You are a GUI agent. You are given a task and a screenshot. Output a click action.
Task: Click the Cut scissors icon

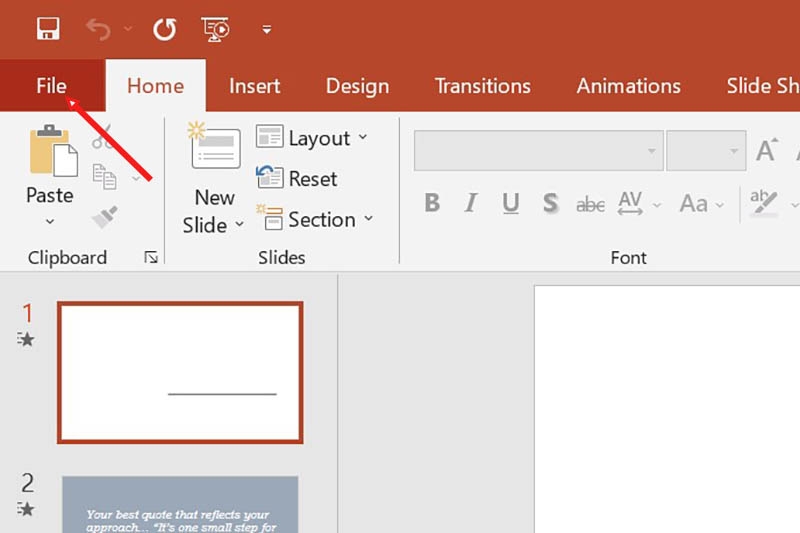tap(102, 137)
